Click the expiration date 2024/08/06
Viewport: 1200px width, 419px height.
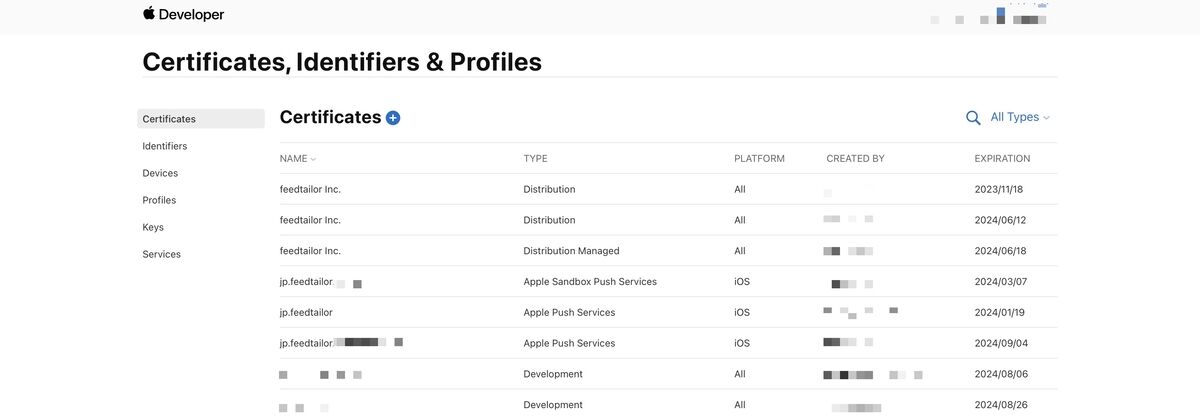(1000, 374)
